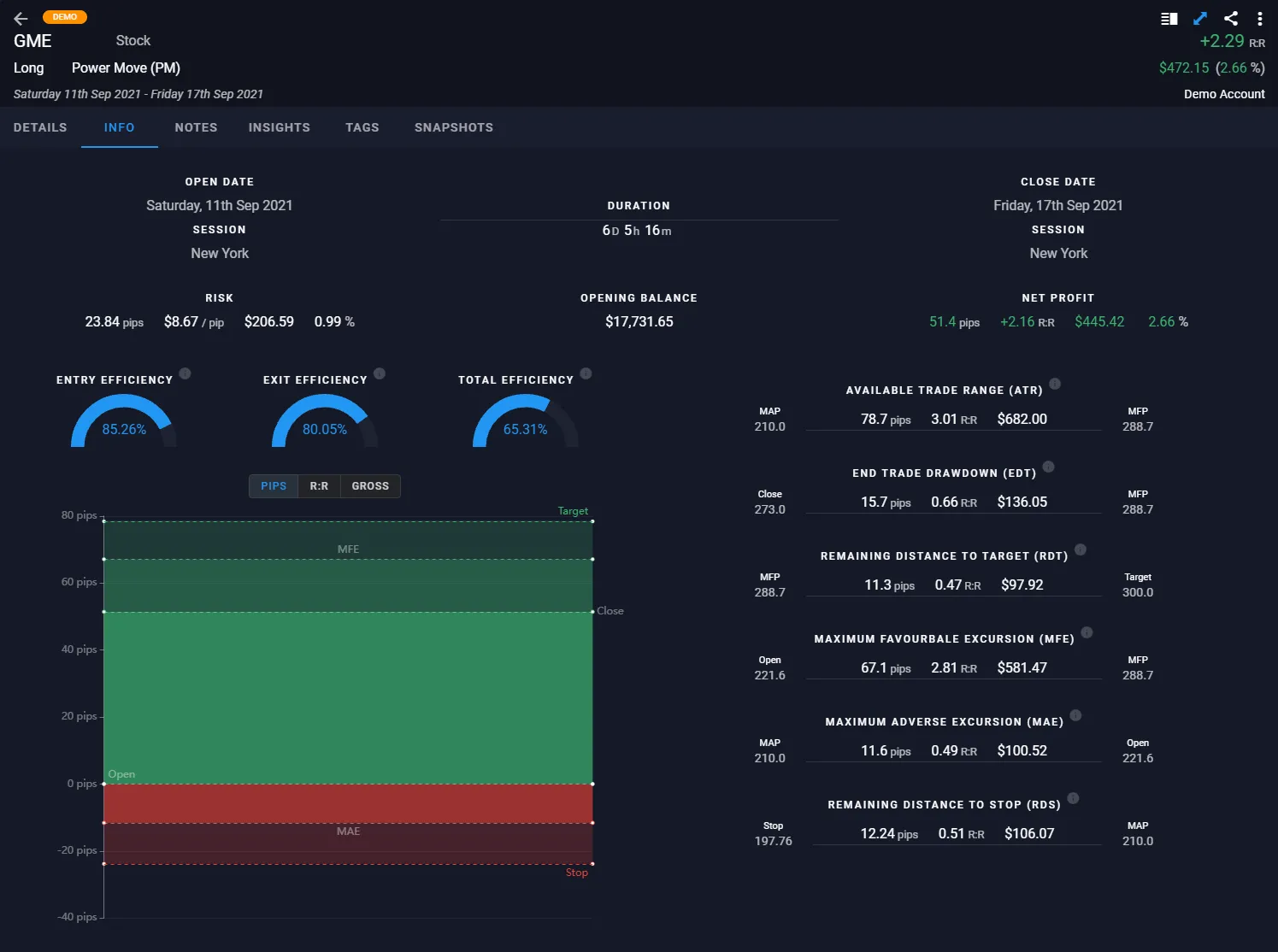The width and height of the screenshot is (1278, 952).
Task: Click the EDT value $136.05
Action: click(x=1022, y=502)
